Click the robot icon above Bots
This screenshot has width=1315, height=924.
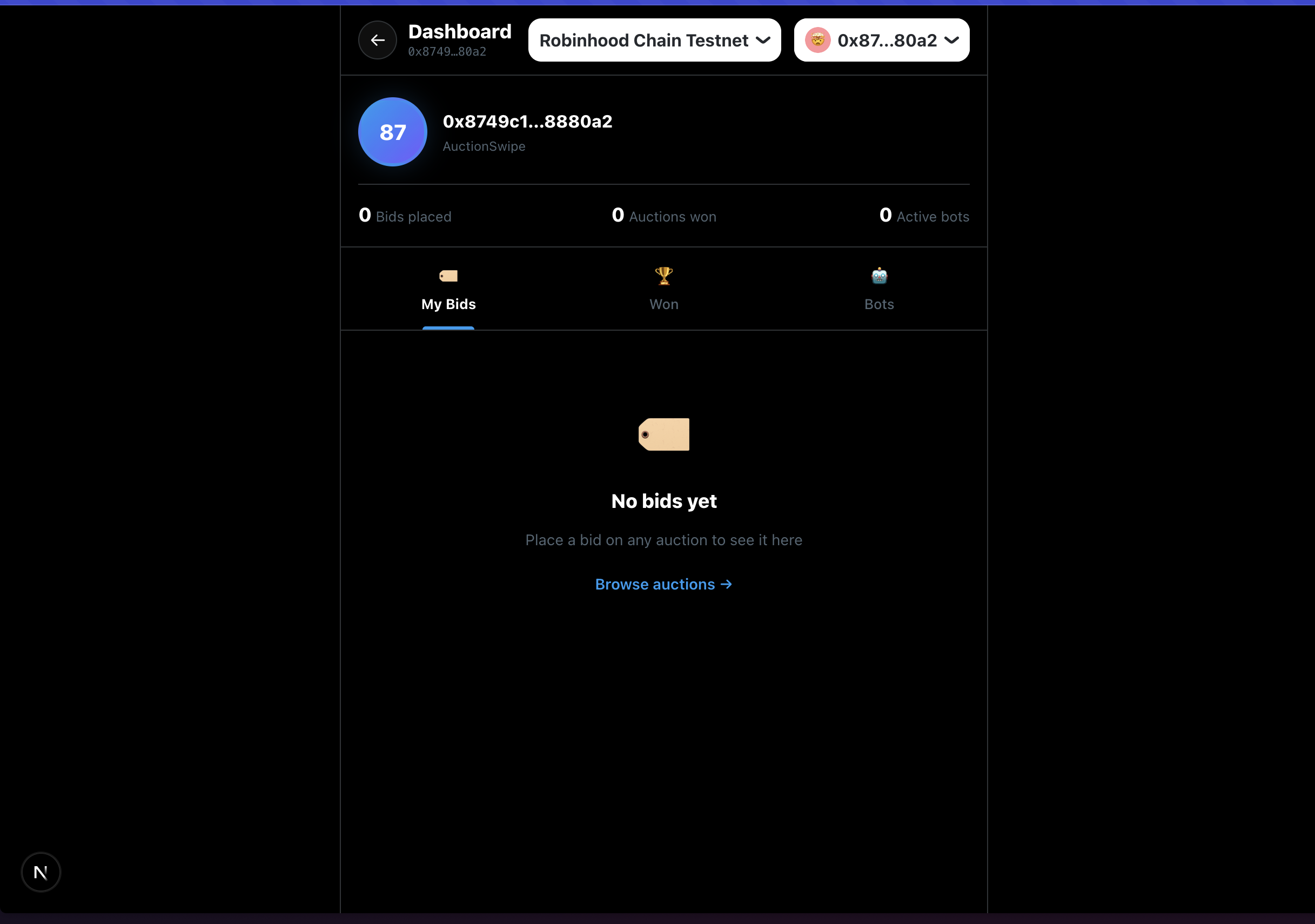pos(878,276)
